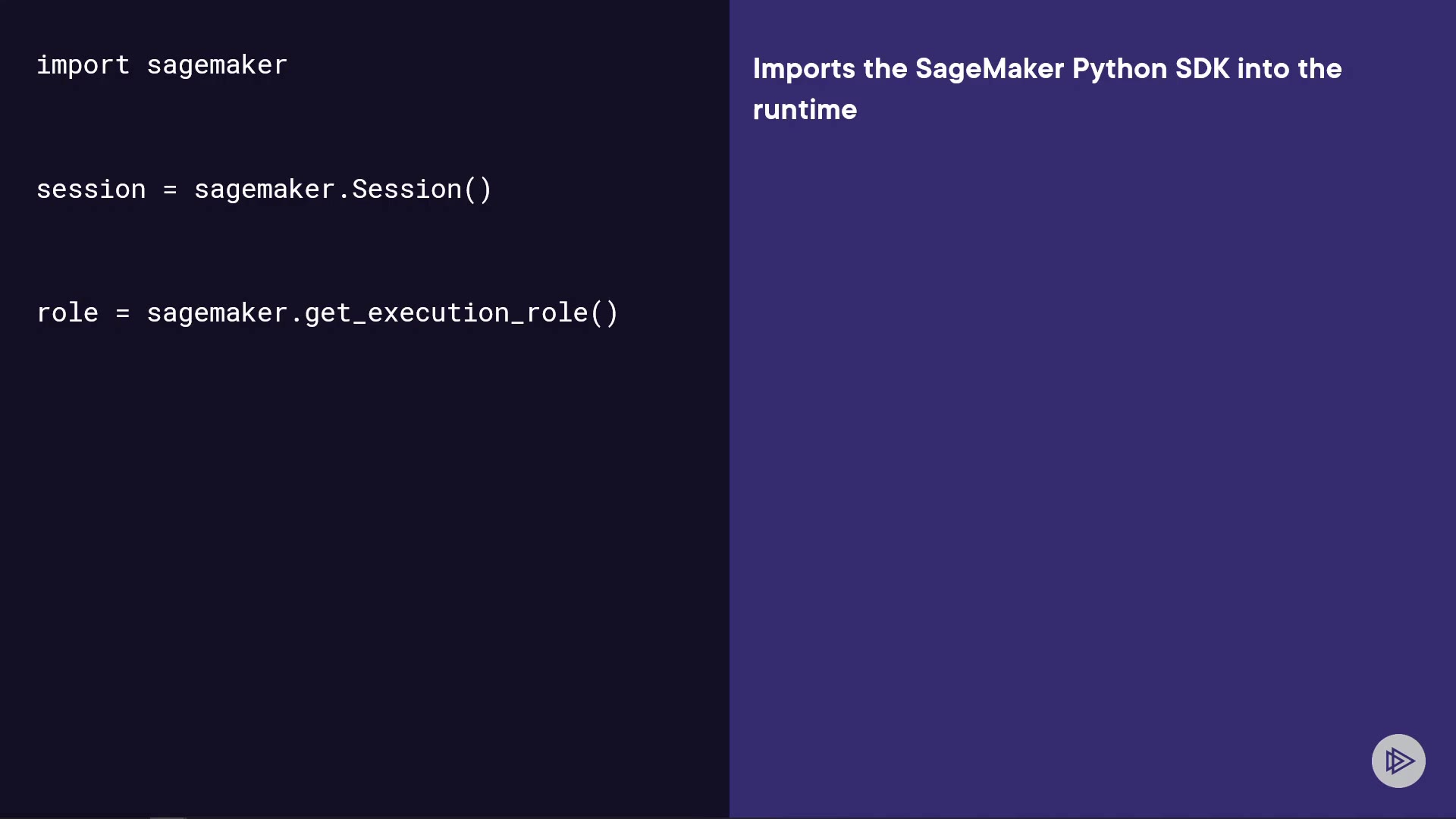Click the empty purple panel area
Viewport: 1456px width, 819px height.
click(1092, 455)
